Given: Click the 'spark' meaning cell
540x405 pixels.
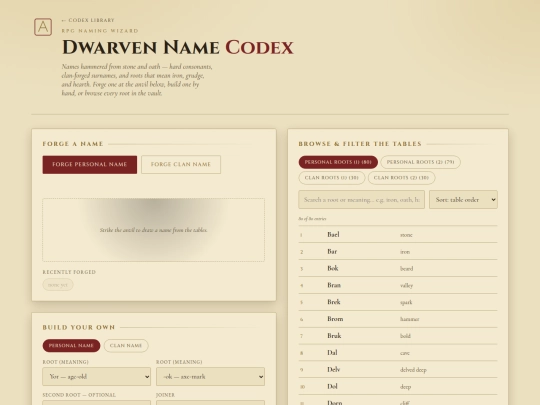Looking at the screenshot, I should pyautogui.click(x=406, y=302).
